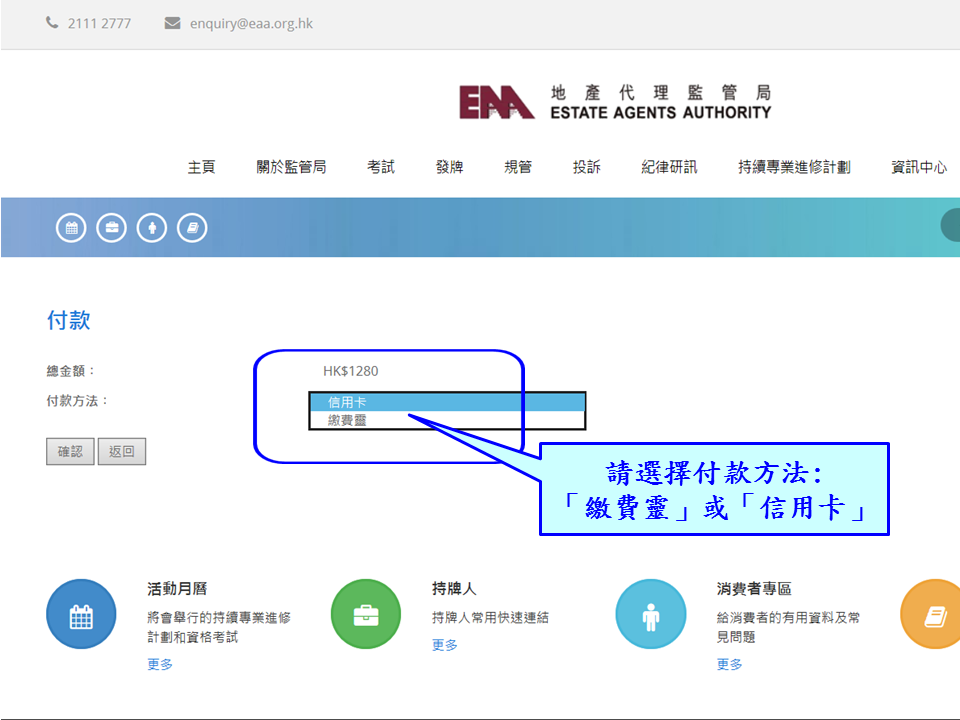Go to 發牌 in navigation
960x720 pixels.
pos(449,167)
